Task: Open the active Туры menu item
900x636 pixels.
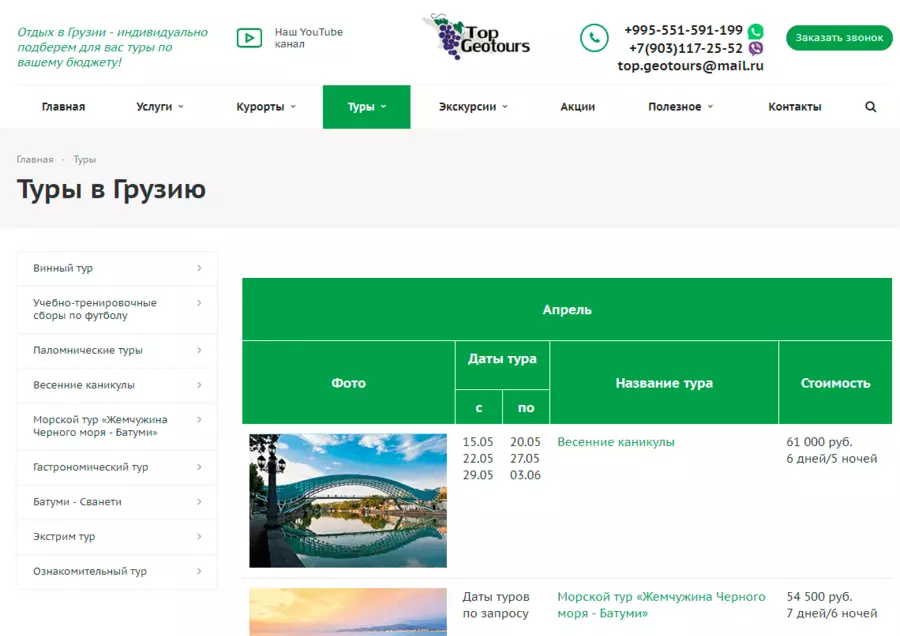Action: (x=366, y=107)
